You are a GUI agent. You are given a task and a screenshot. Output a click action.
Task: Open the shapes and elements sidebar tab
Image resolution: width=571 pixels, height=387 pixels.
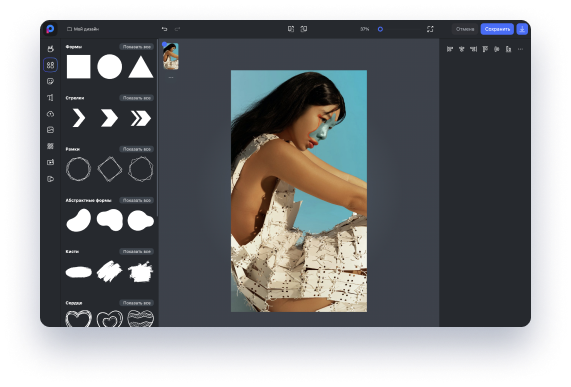click(x=50, y=65)
